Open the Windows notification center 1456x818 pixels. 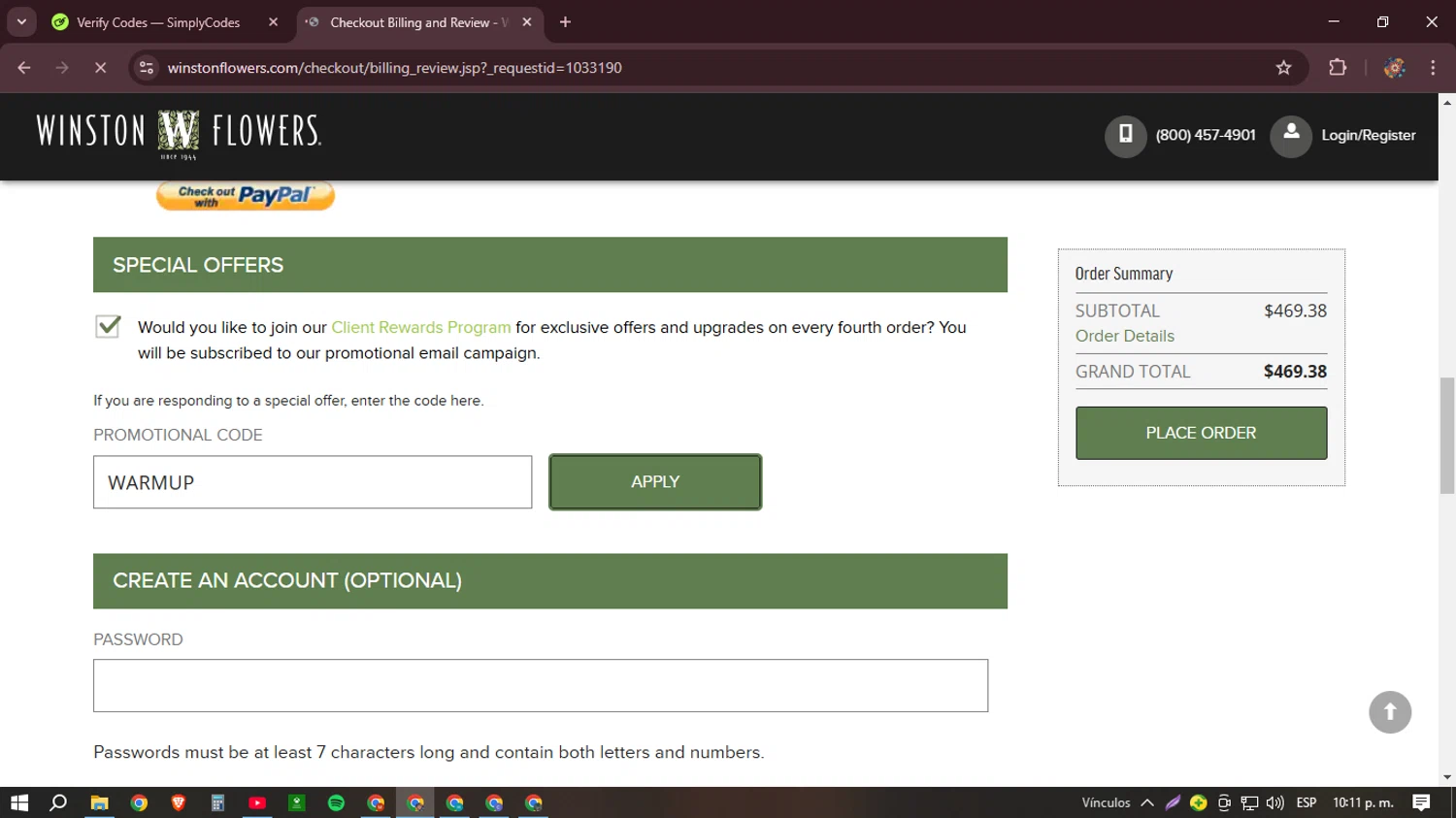1421,802
